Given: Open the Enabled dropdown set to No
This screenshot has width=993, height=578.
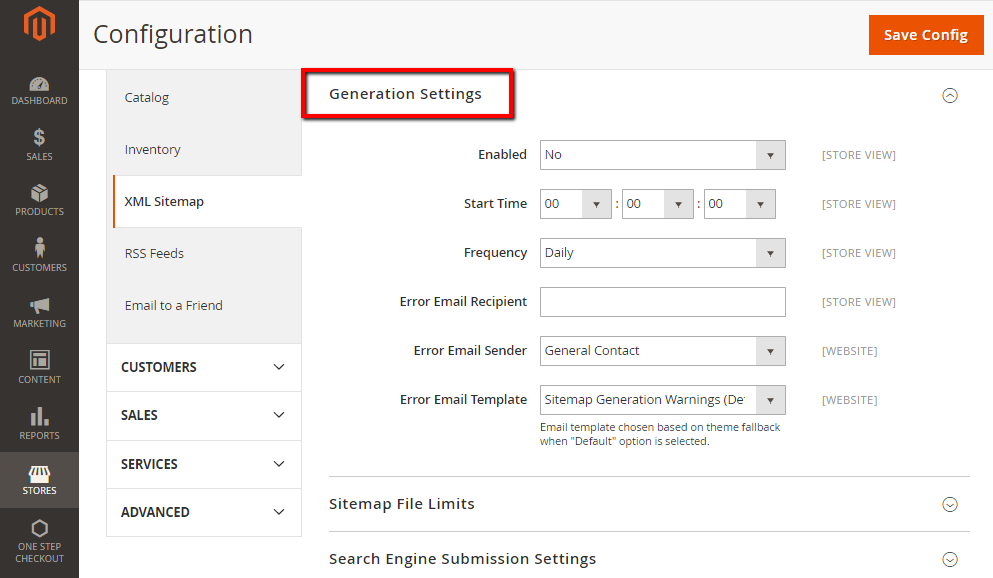Looking at the screenshot, I should [662, 155].
